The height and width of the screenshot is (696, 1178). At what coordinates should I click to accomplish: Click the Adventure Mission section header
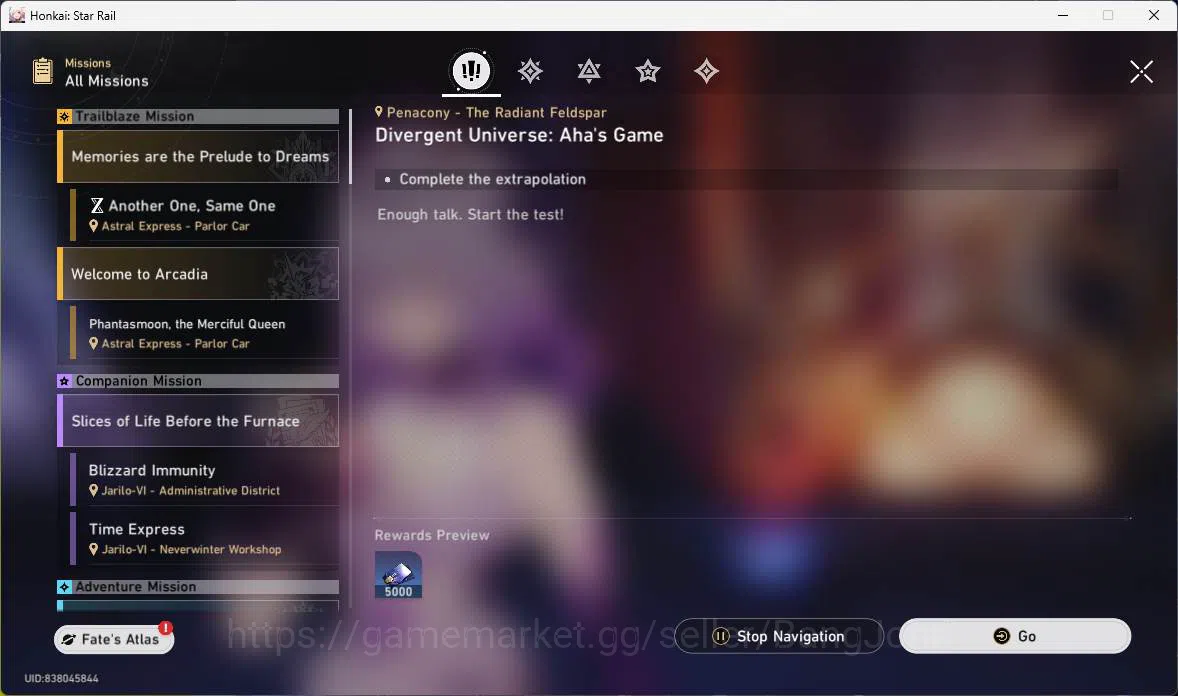198,587
